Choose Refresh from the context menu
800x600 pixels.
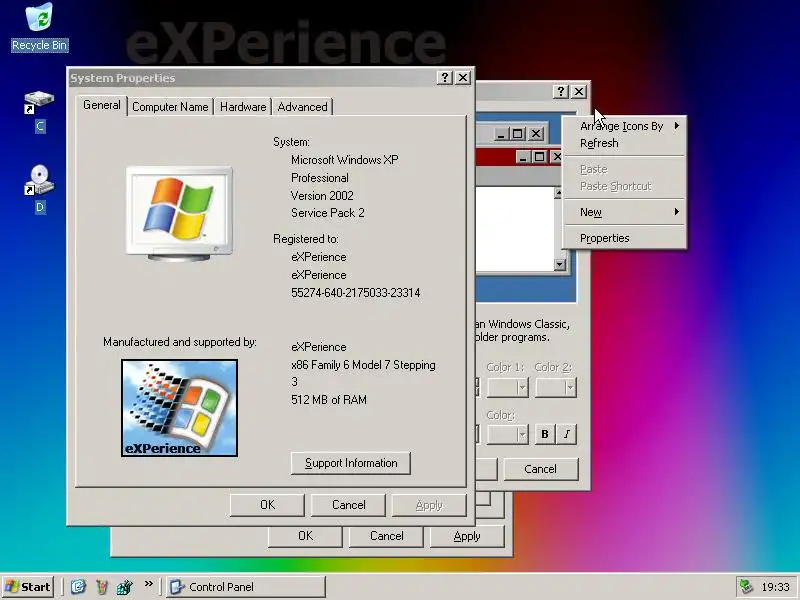[x=624, y=143]
